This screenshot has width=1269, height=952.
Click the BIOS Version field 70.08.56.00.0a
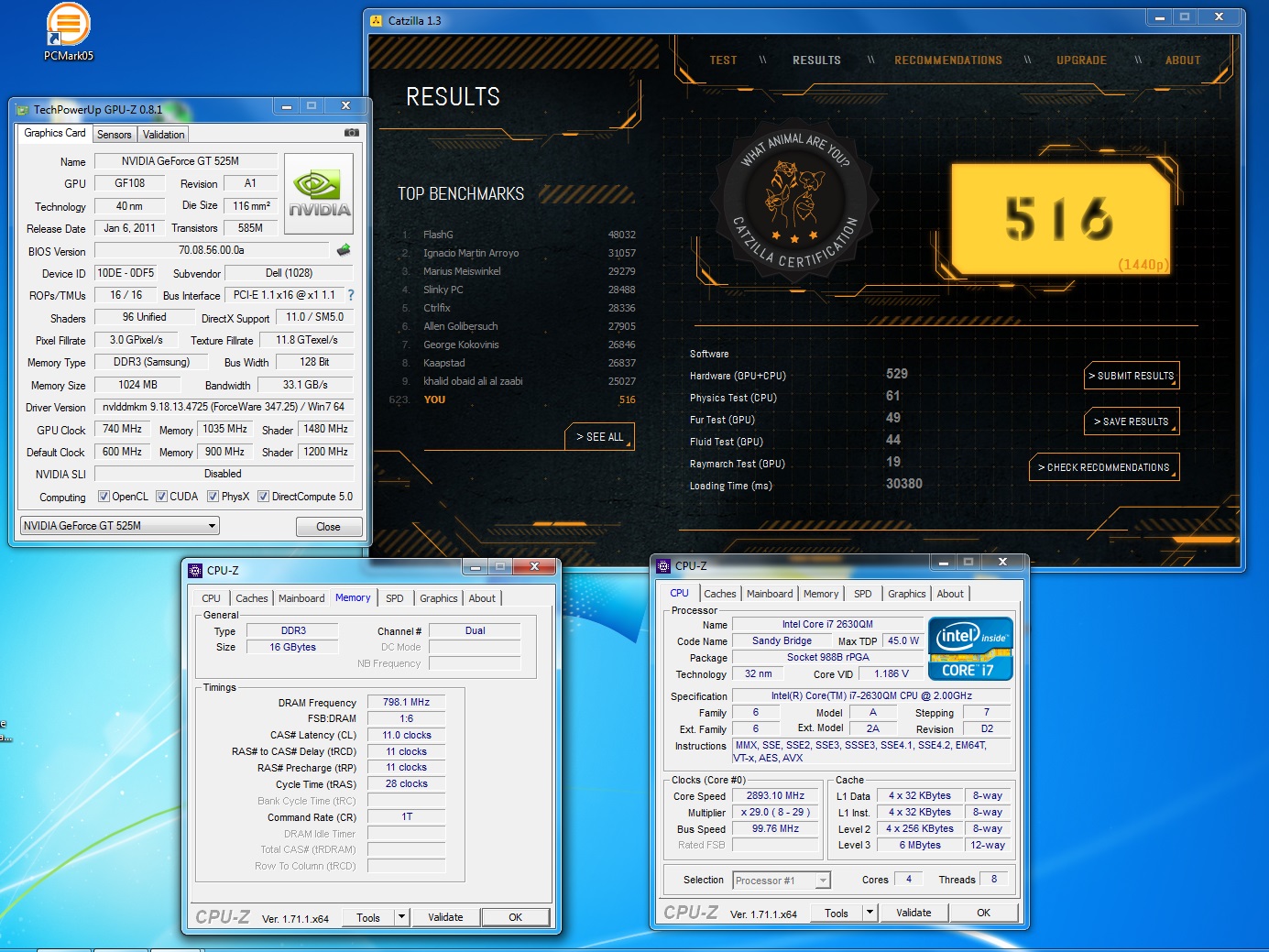click(212, 250)
